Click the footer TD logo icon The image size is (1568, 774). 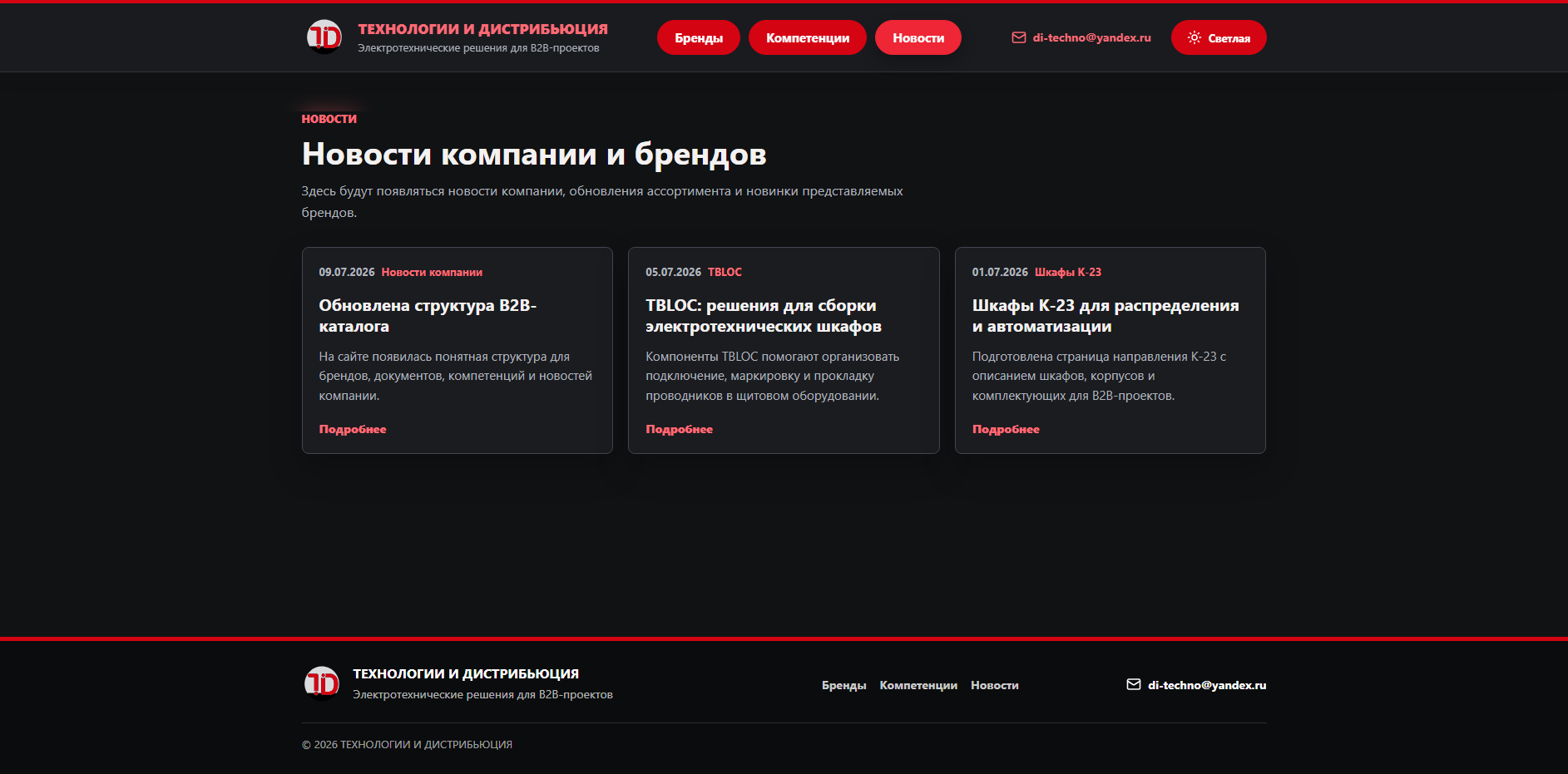pos(321,683)
